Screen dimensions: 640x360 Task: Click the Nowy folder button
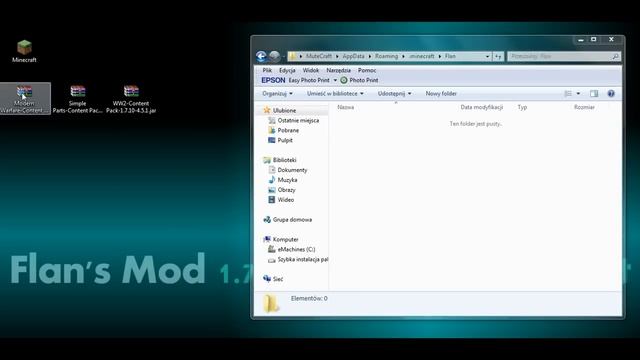click(x=441, y=93)
